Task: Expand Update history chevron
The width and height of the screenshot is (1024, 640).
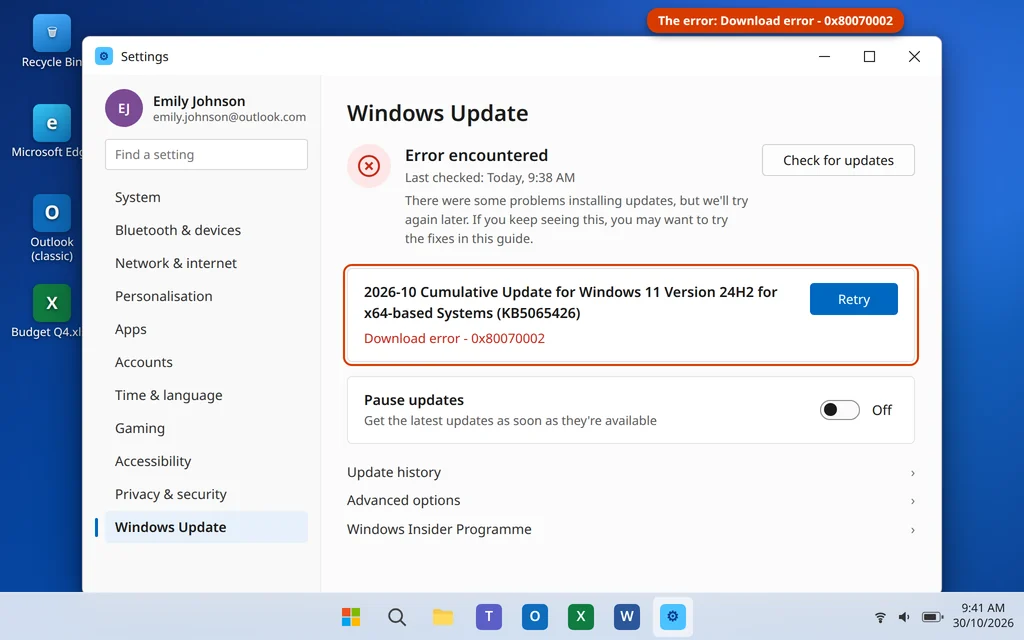Action: (912, 473)
